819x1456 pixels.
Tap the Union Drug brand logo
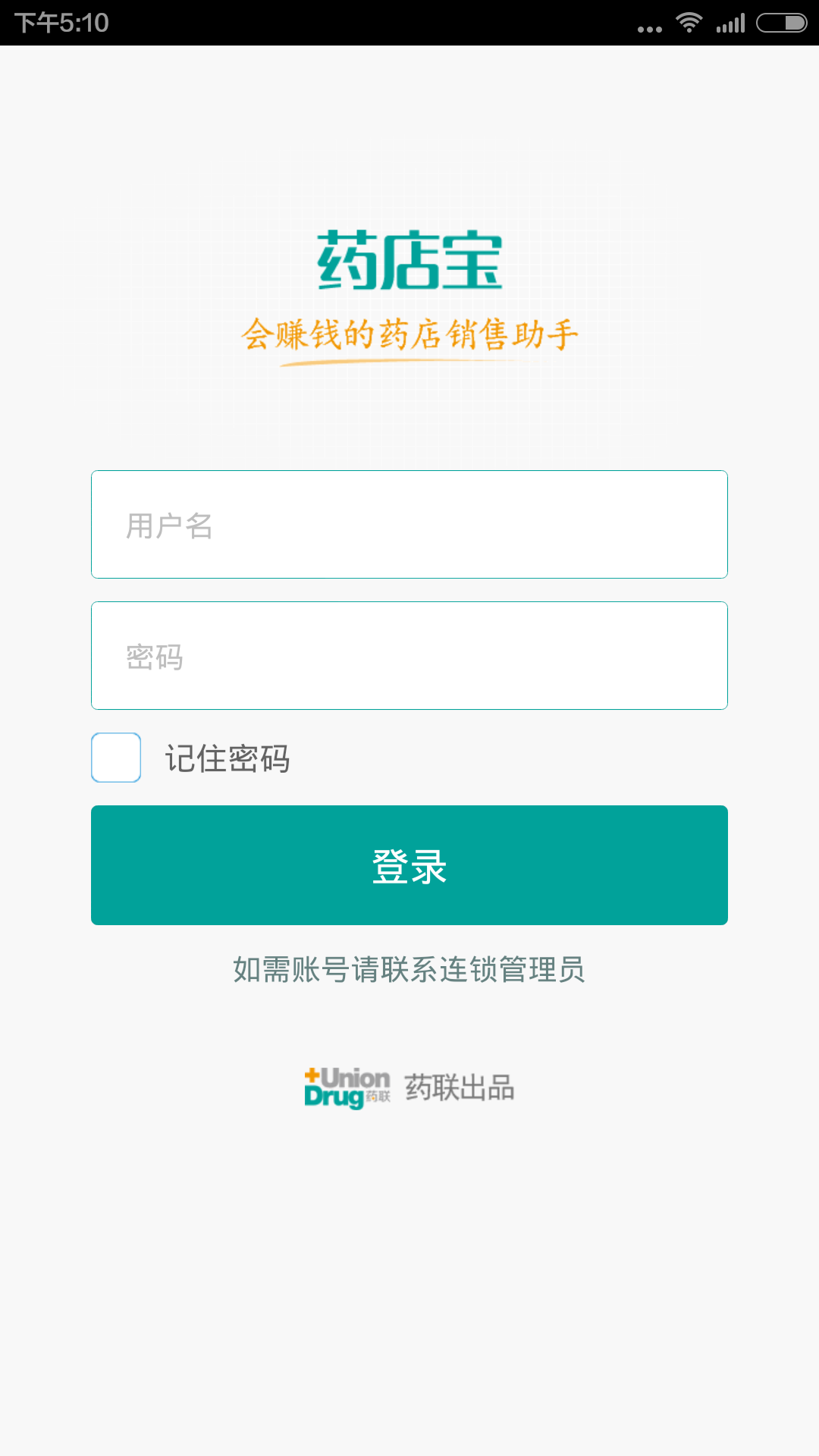tap(347, 1087)
